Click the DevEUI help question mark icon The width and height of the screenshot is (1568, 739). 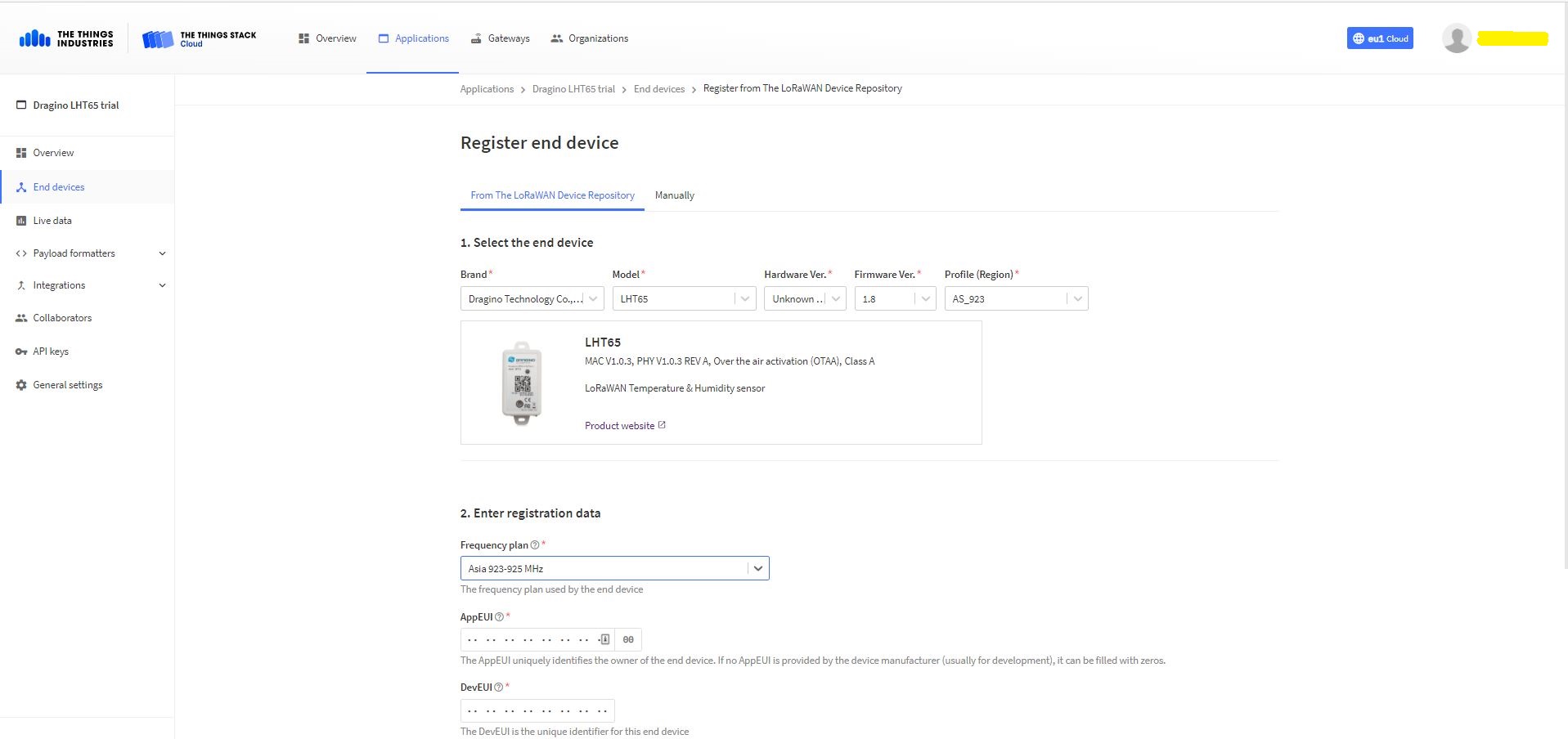pos(498,687)
